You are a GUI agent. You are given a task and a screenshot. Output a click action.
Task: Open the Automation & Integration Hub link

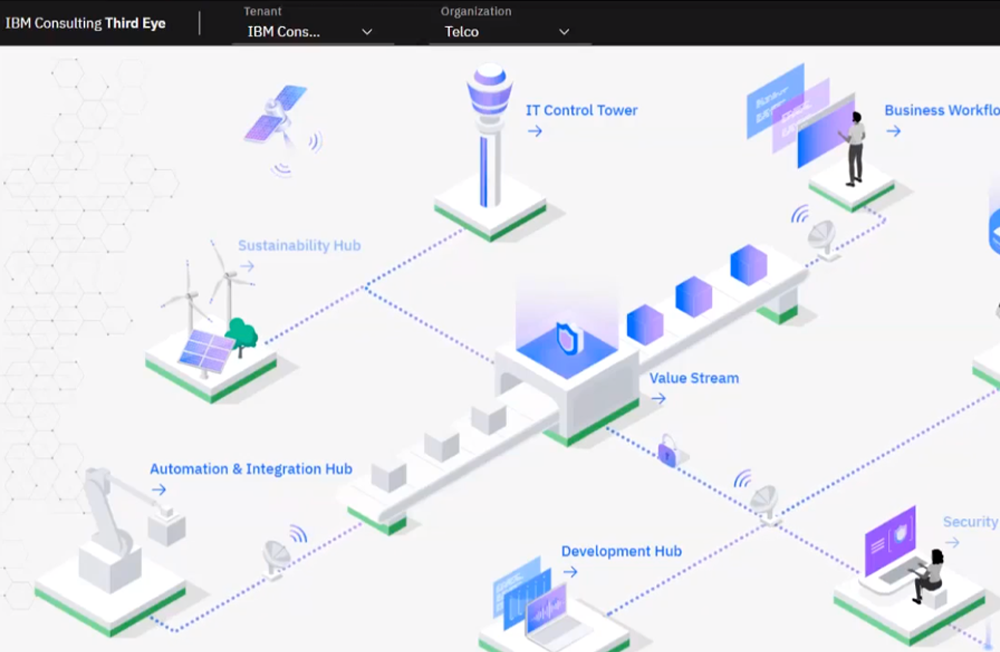click(x=251, y=469)
